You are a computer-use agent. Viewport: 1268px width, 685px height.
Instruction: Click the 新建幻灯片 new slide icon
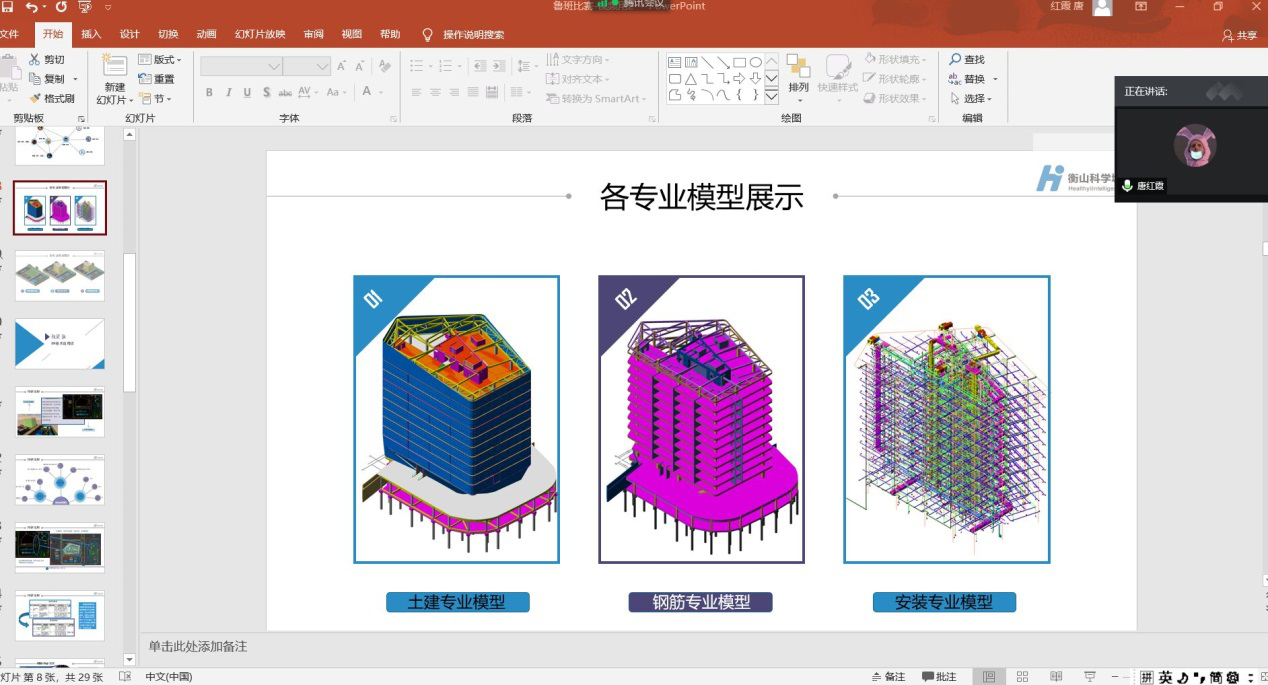tap(114, 66)
